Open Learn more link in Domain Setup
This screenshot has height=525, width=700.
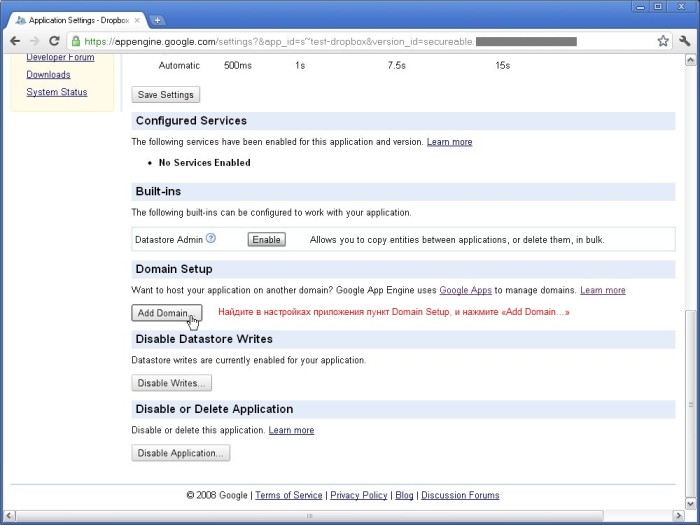603,290
